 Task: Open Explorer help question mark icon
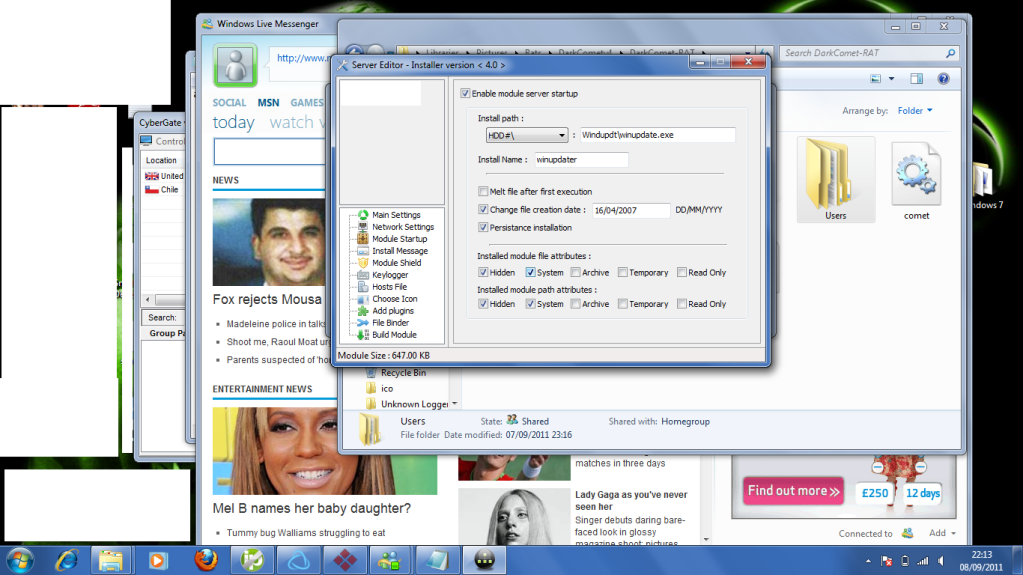(x=943, y=78)
